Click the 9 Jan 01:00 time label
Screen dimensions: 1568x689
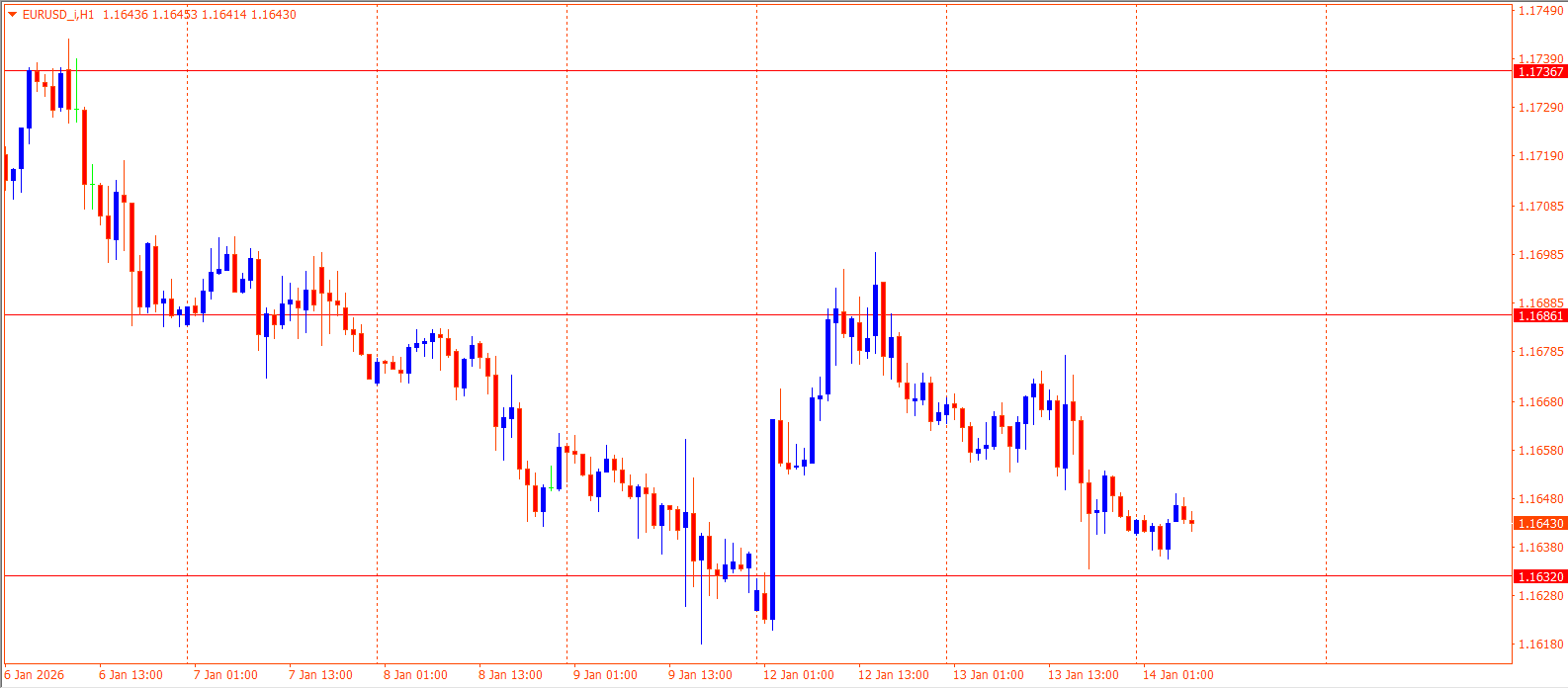605,675
